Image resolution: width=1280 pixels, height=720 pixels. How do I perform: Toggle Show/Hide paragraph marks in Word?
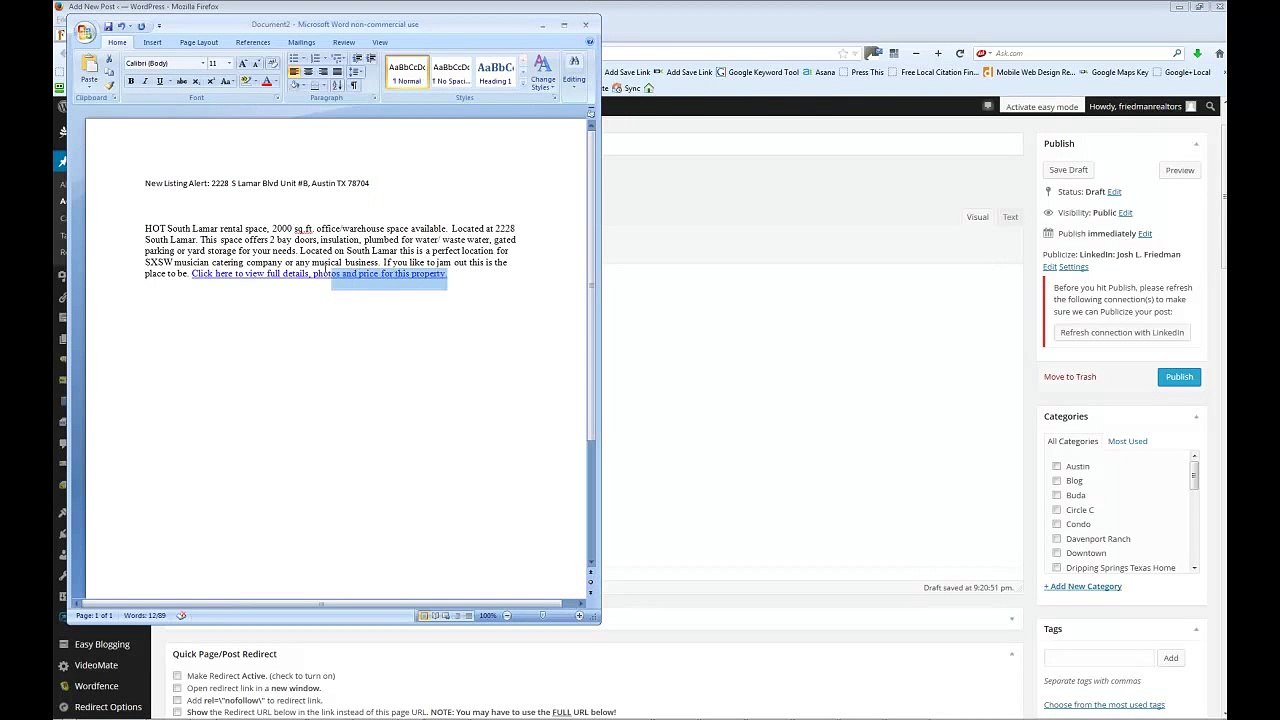[353, 85]
